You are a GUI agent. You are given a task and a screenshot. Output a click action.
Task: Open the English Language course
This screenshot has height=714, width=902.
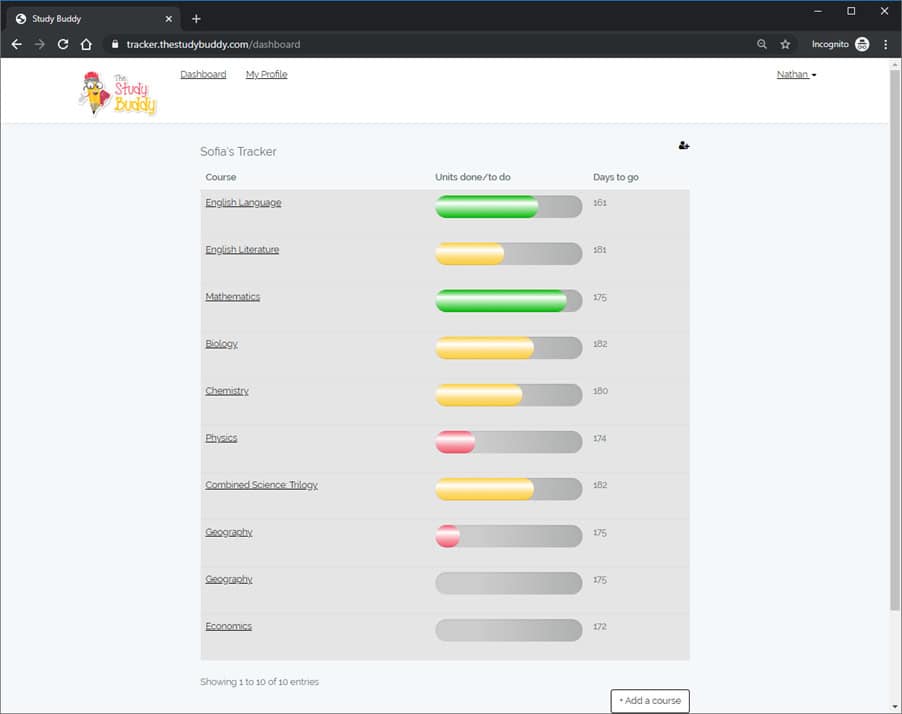(x=243, y=203)
